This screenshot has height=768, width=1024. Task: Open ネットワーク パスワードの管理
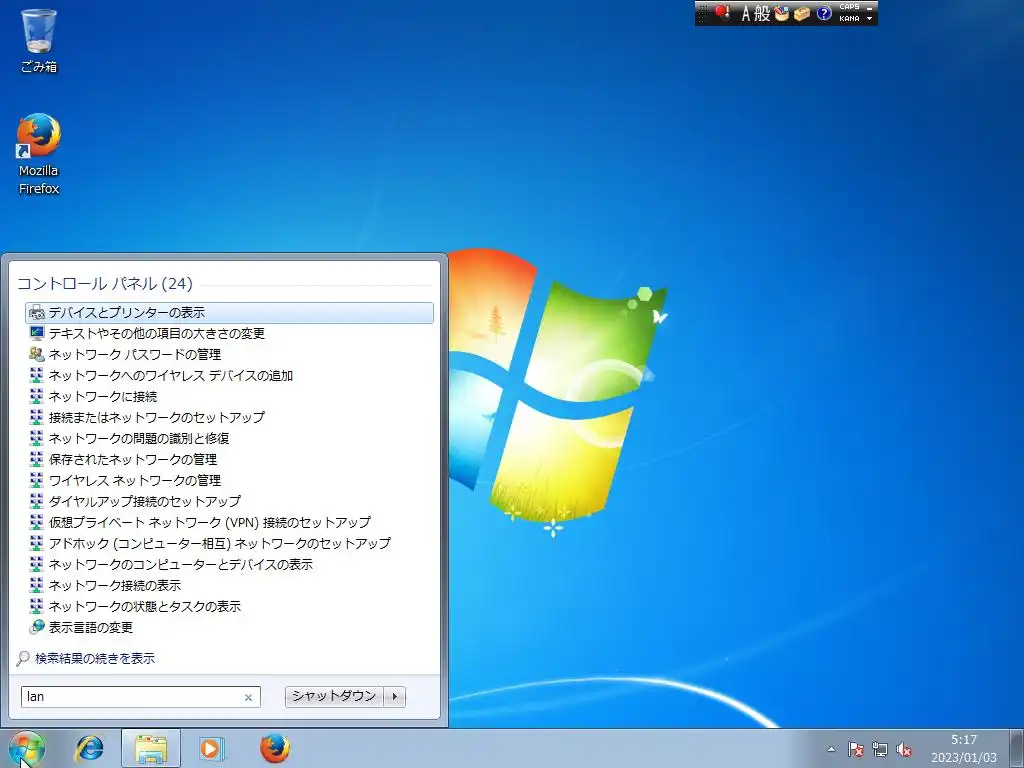click(x=229, y=355)
